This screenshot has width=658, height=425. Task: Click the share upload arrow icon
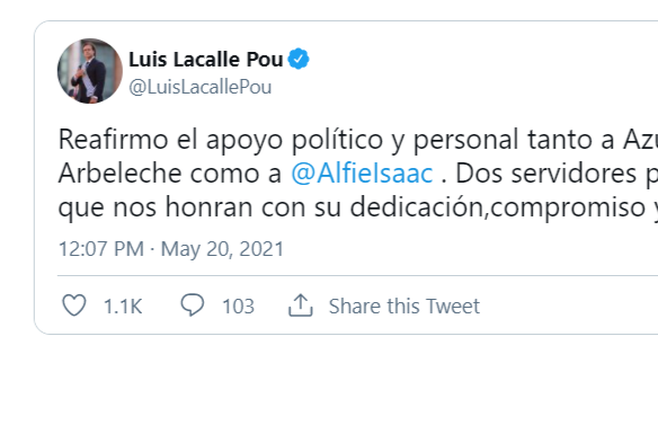(x=300, y=305)
